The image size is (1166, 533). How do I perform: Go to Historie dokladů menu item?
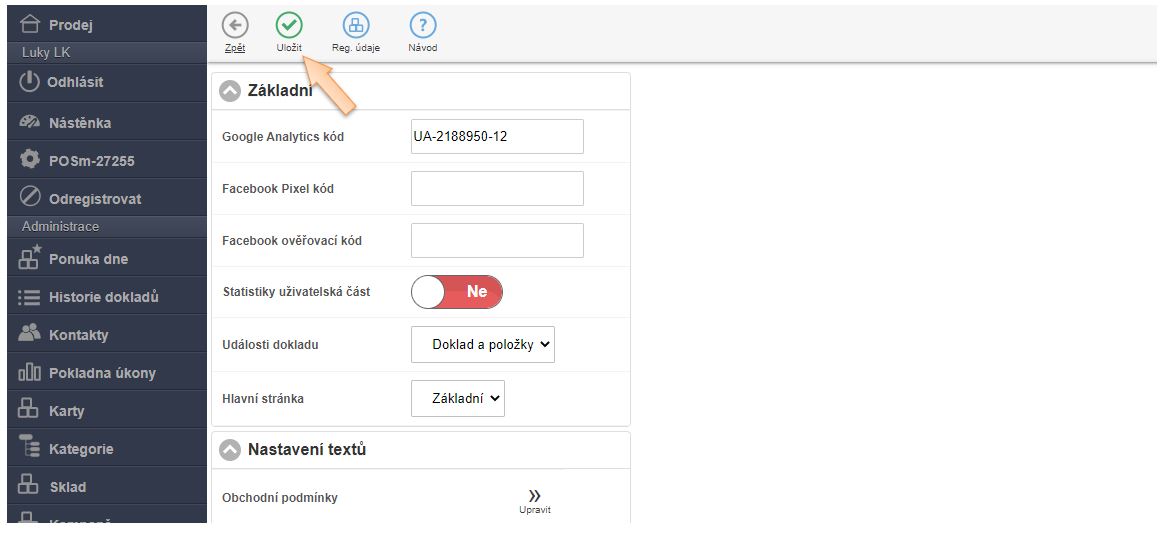(x=103, y=297)
